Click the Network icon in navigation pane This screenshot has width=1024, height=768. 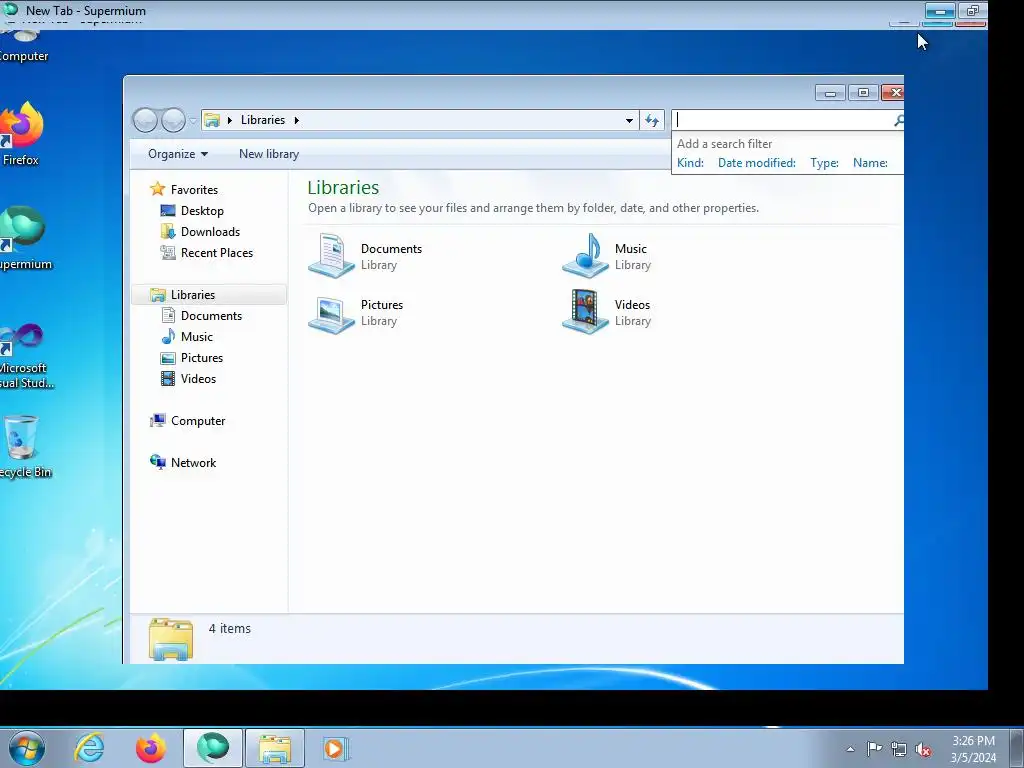click(157, 462)
